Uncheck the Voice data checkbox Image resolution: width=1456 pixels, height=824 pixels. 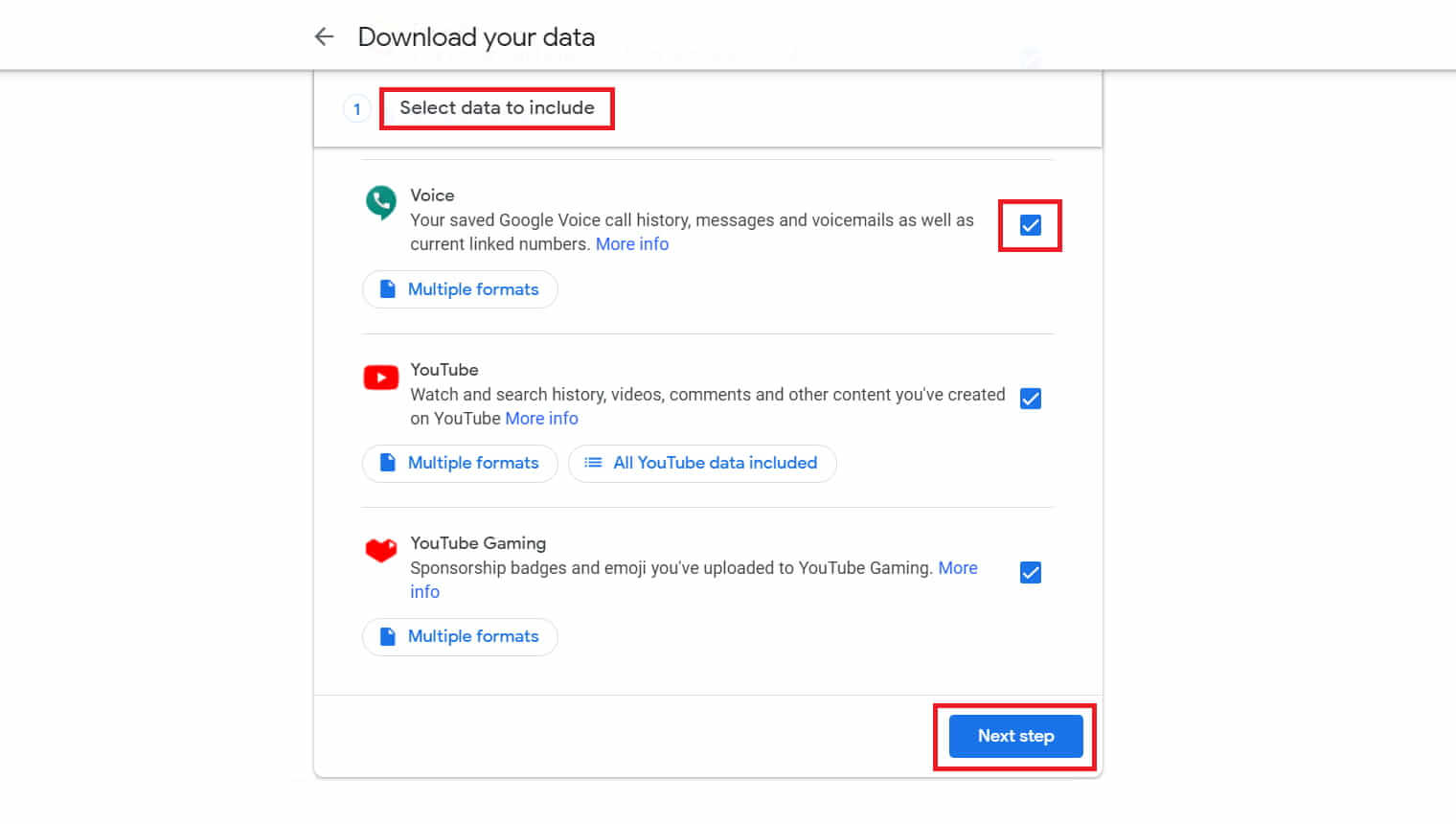(x=1031, y=225)
